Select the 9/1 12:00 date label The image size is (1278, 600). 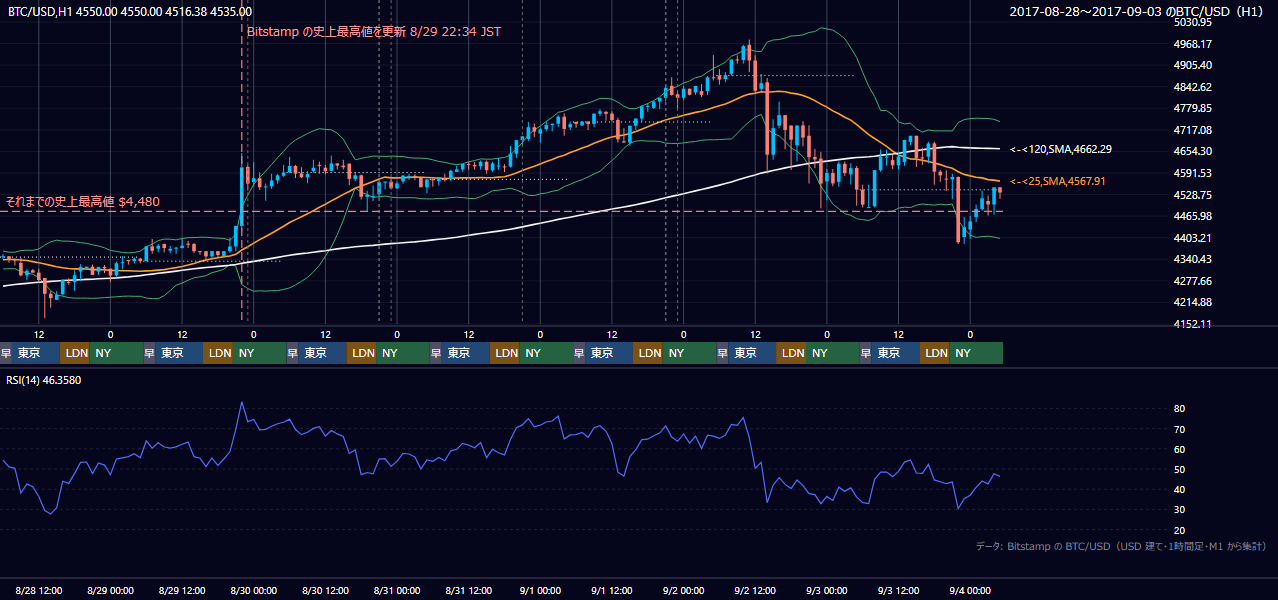tap(613, 590)
